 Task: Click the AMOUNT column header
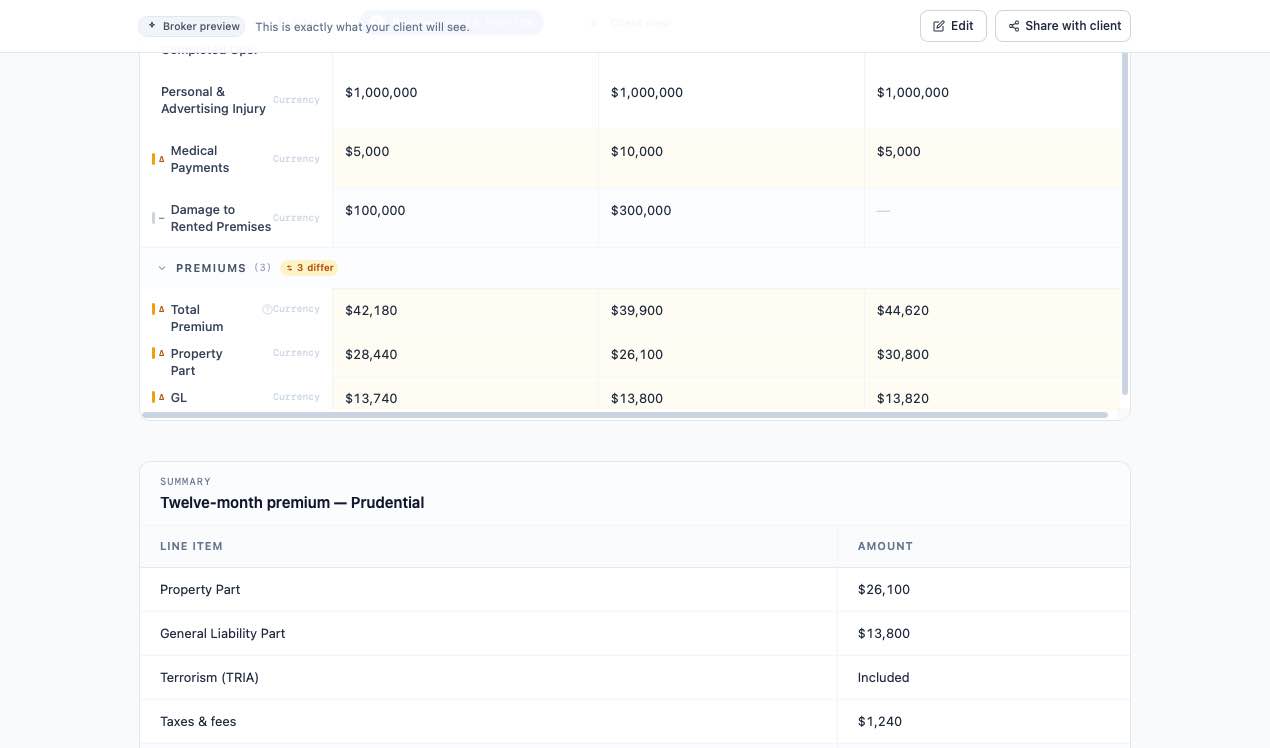click(885, 546)
